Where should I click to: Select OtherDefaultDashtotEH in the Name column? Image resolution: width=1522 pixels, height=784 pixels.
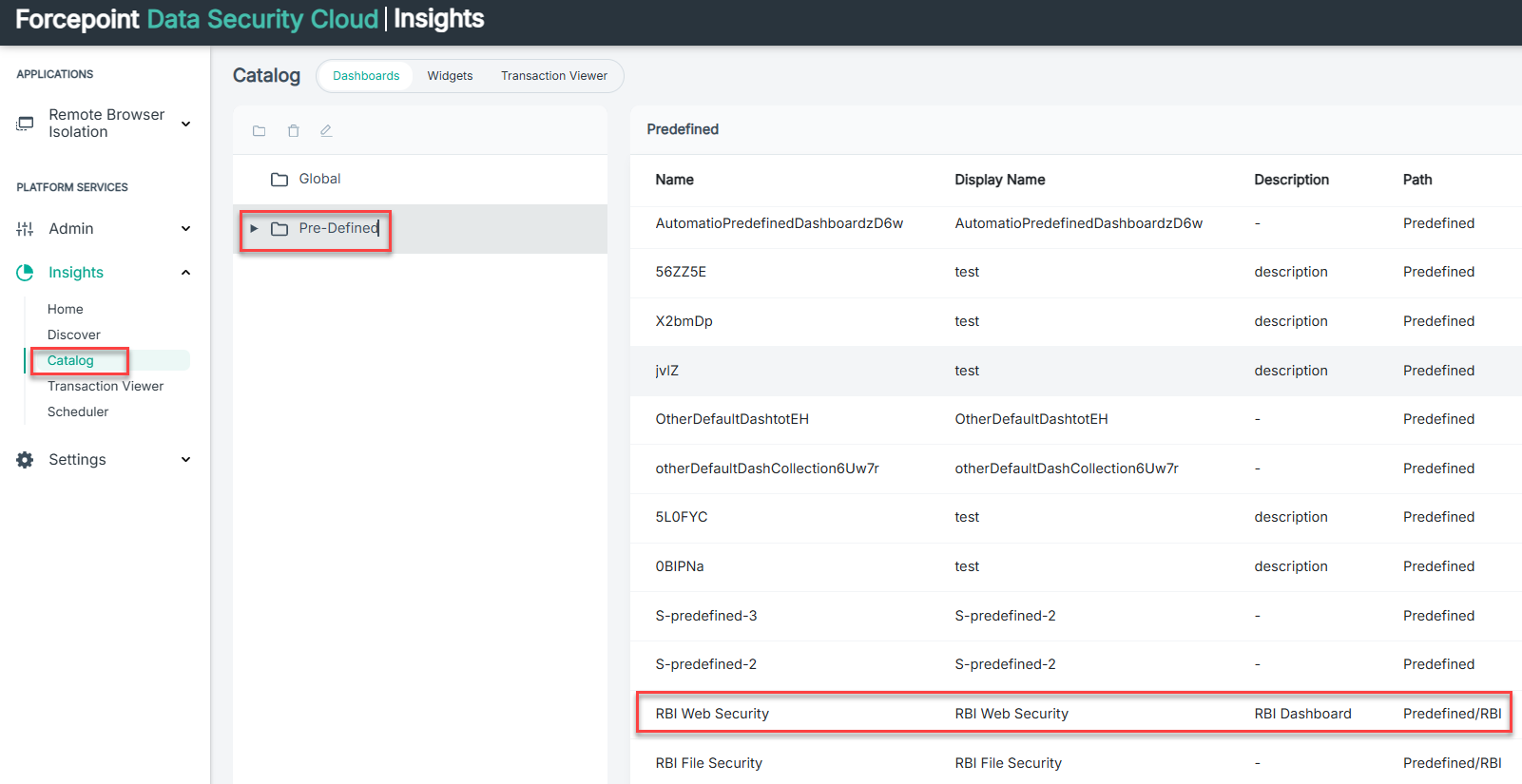point(732,419)
